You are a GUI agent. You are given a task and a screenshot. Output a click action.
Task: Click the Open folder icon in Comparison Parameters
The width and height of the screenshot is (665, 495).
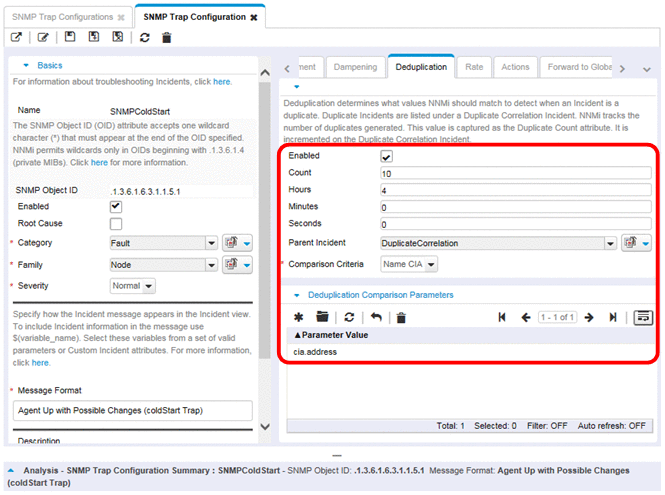tap(323, 317)
